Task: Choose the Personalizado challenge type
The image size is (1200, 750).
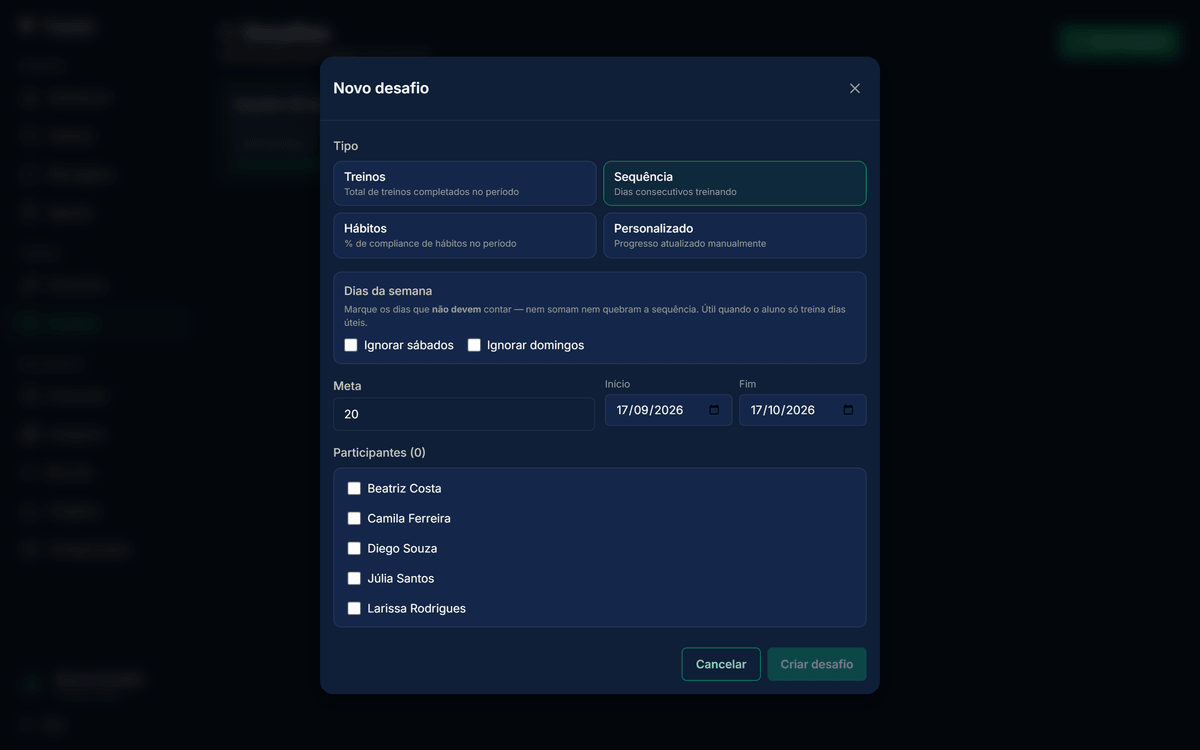Action: click(x=735, y=236)
